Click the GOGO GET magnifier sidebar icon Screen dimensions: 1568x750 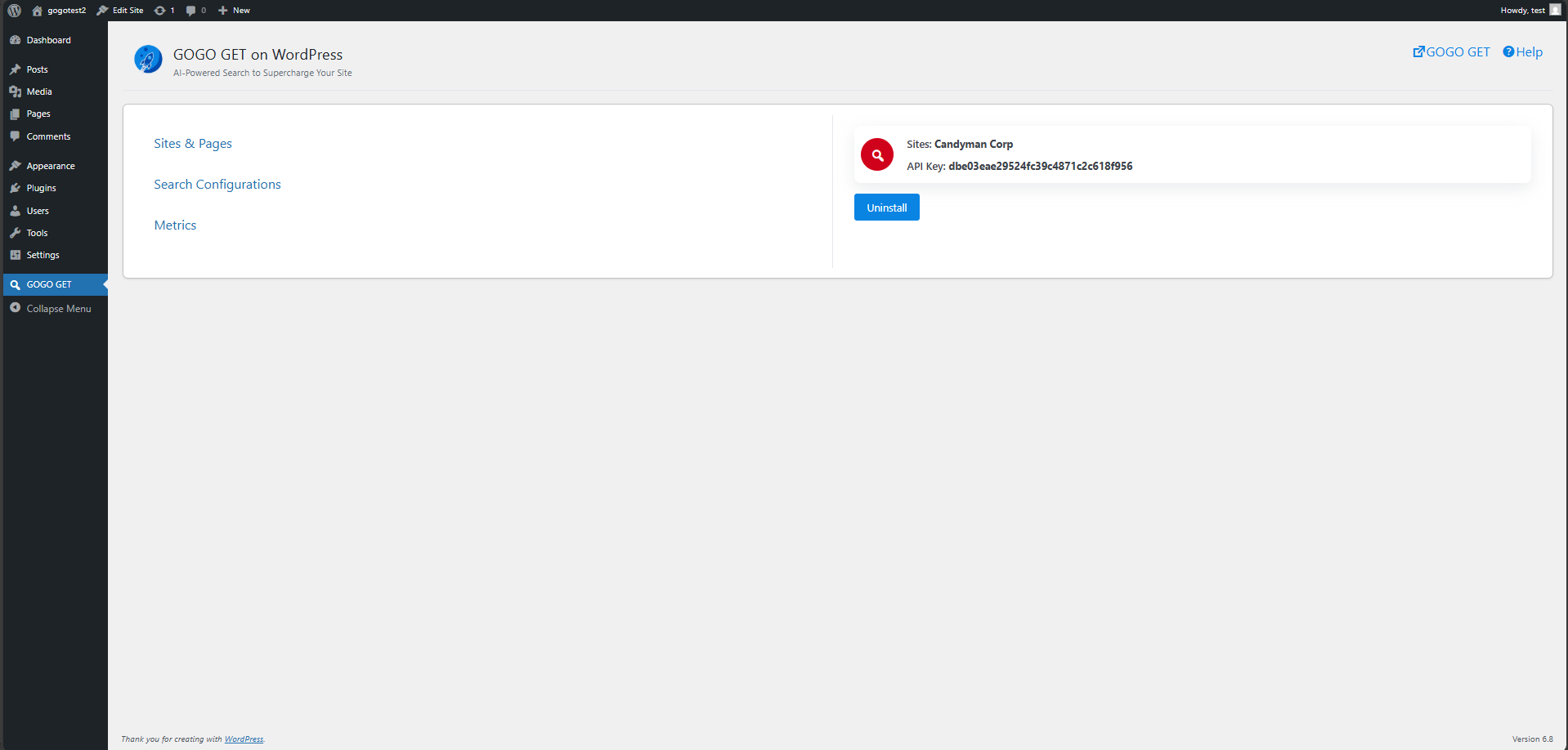pyautogui.click(x=15, y=284)
